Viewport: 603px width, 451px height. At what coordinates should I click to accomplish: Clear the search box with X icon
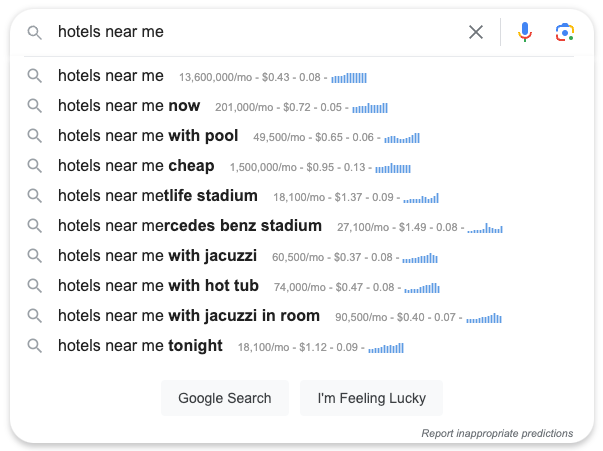click(x=476, y=32)
